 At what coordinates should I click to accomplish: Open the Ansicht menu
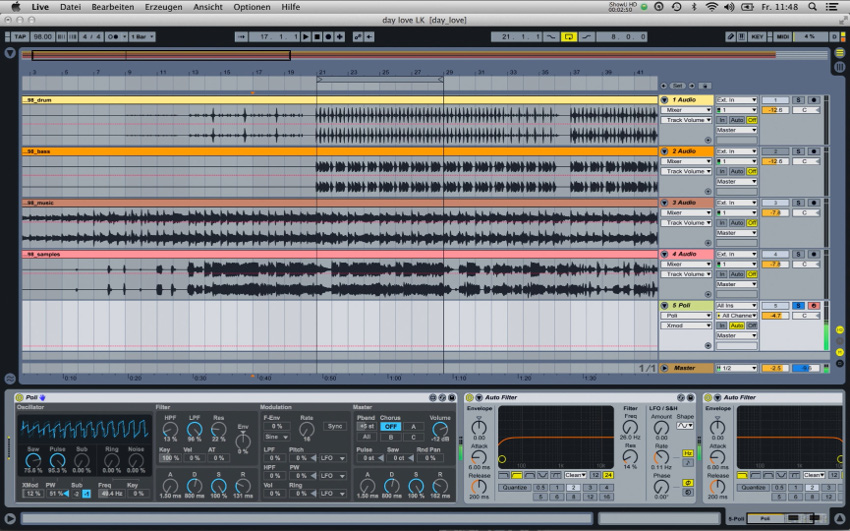[x=208, y=7]
